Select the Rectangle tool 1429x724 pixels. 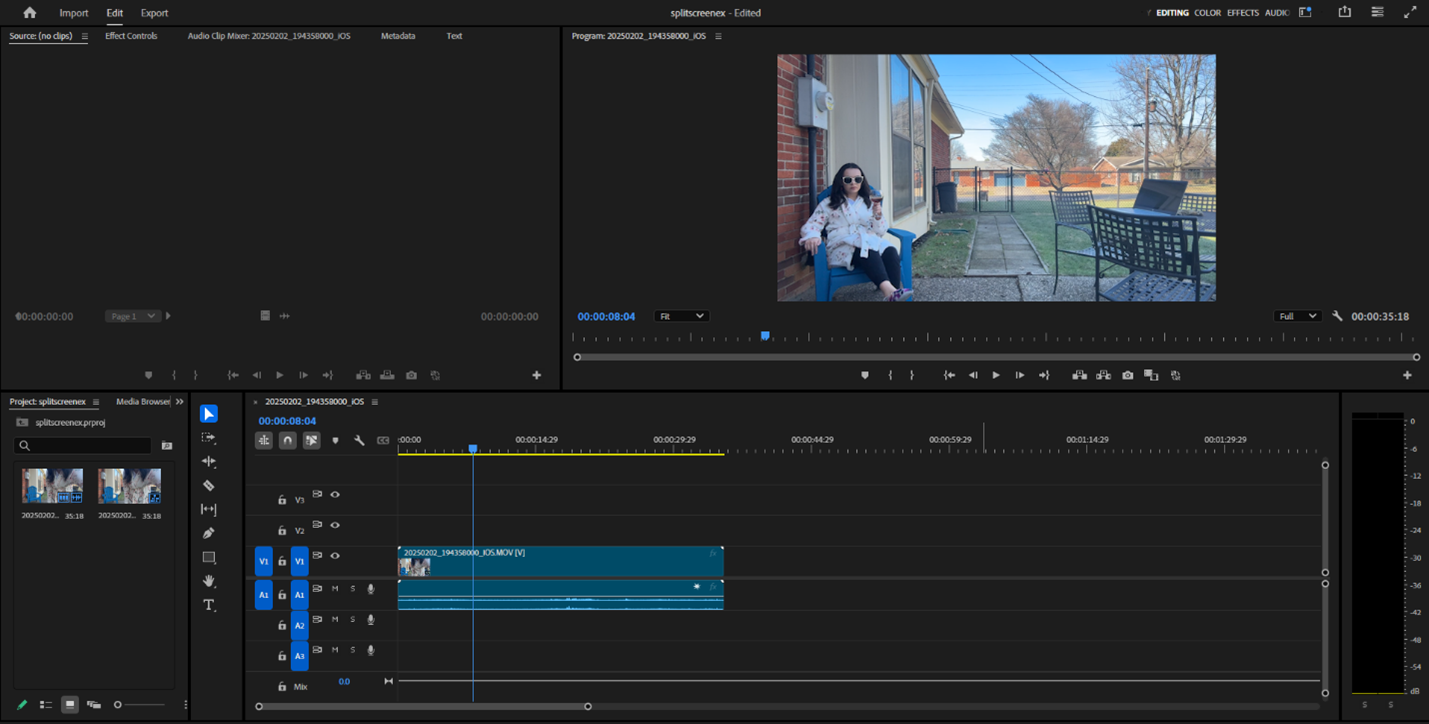click(x=208, y=558)
